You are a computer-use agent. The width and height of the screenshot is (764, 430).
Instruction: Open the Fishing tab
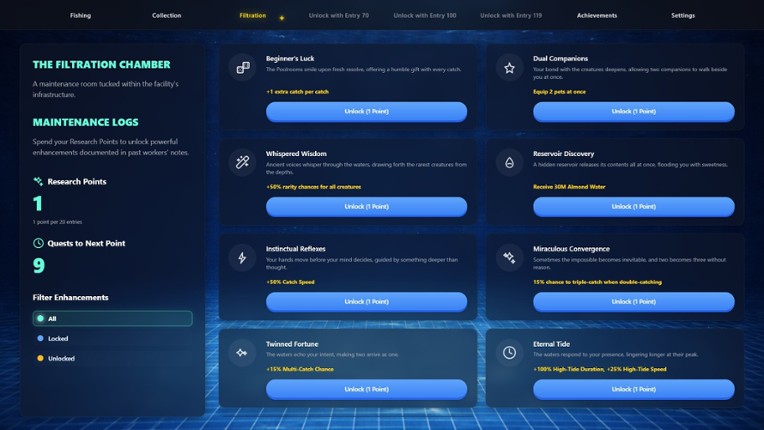[80, 16]
